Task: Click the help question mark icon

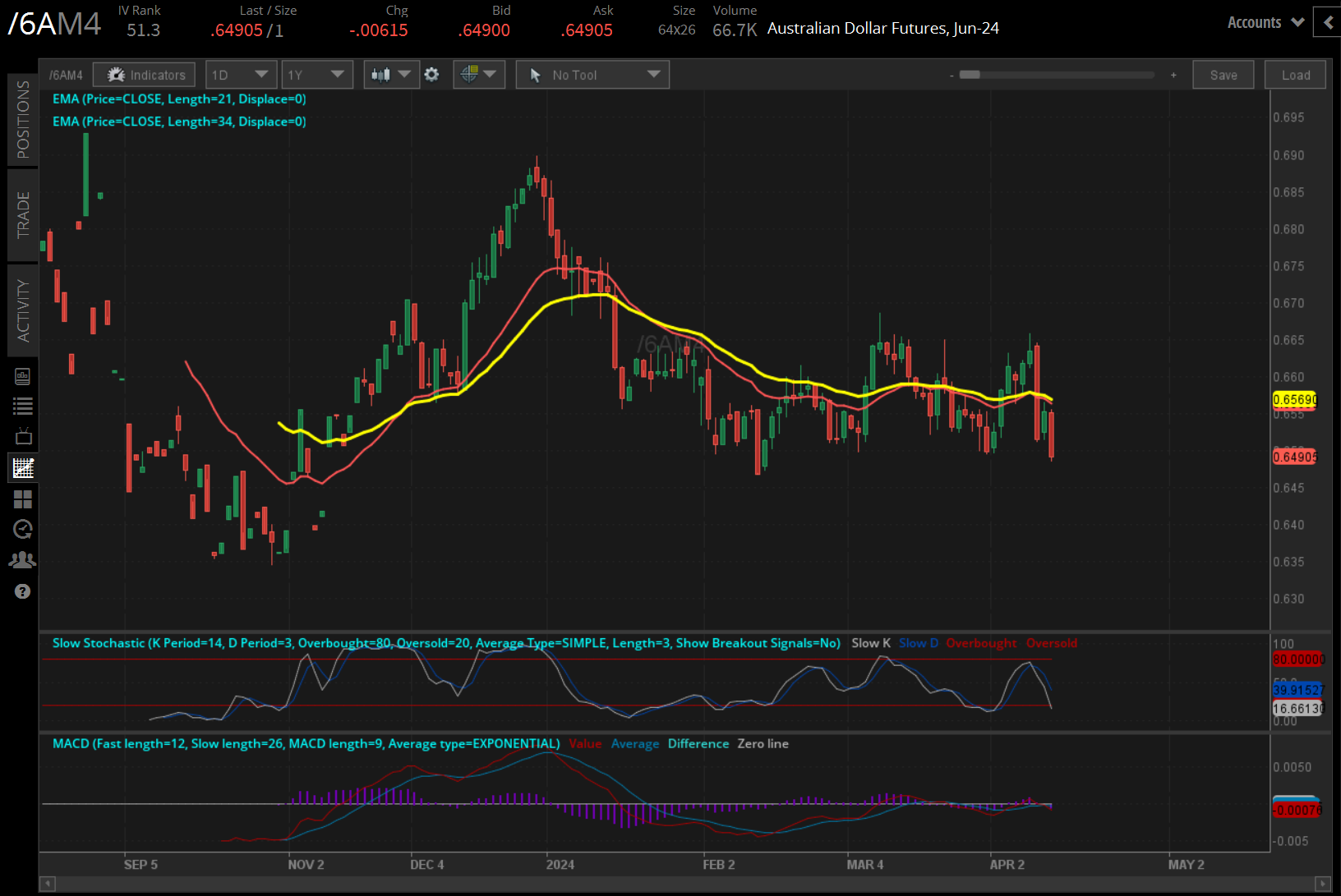Action: 23,590
